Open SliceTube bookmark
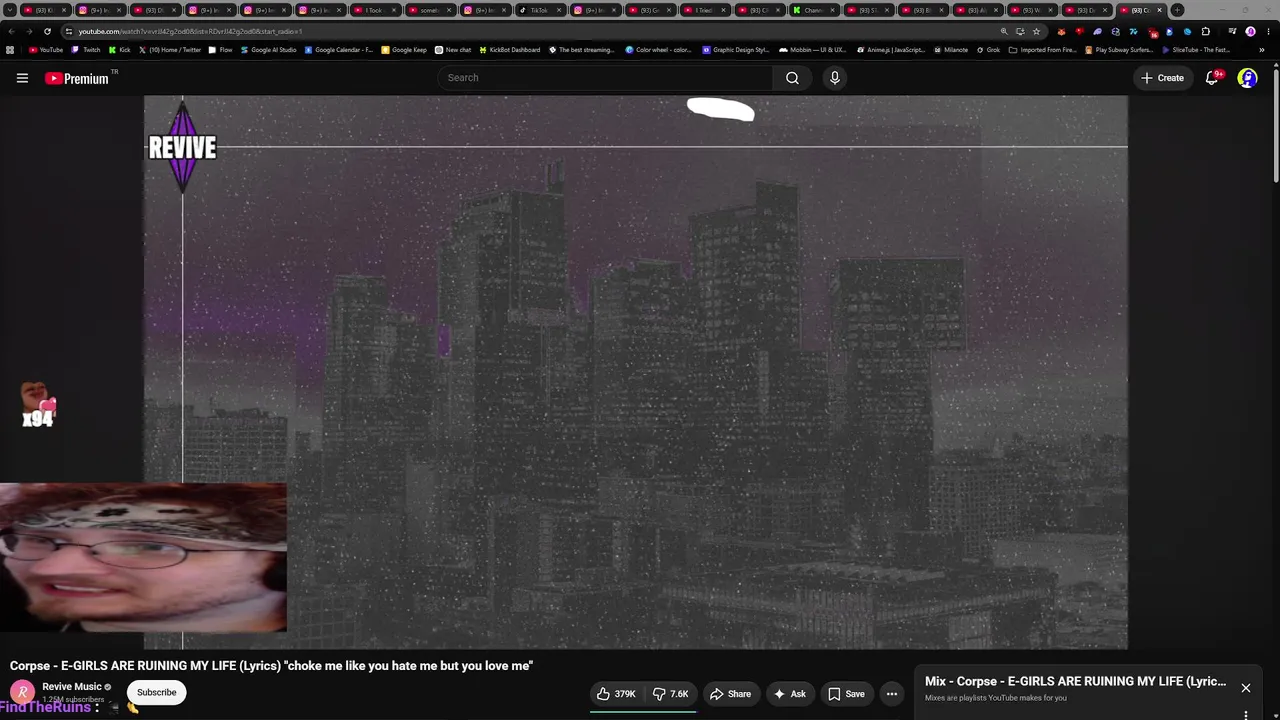This screenshot has width=1280, height=720. click(x=1196, y=50)
